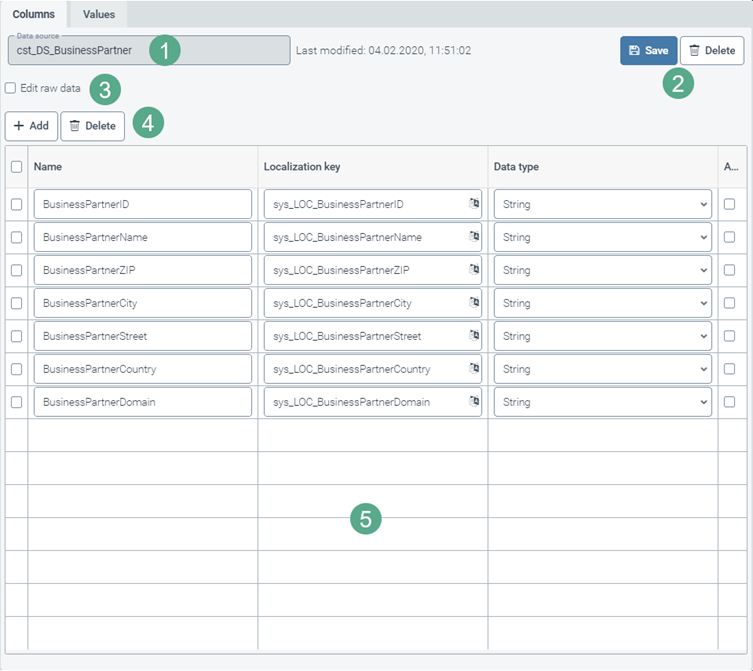Tick the select-all checkbox in table header

tap(16, 167)
